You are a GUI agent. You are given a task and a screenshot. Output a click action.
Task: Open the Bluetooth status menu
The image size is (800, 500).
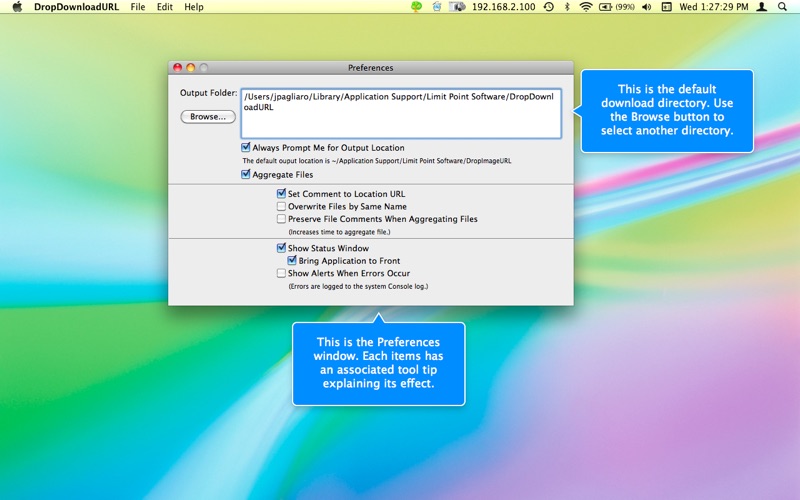pyautogui.click(x=567, y=7)
